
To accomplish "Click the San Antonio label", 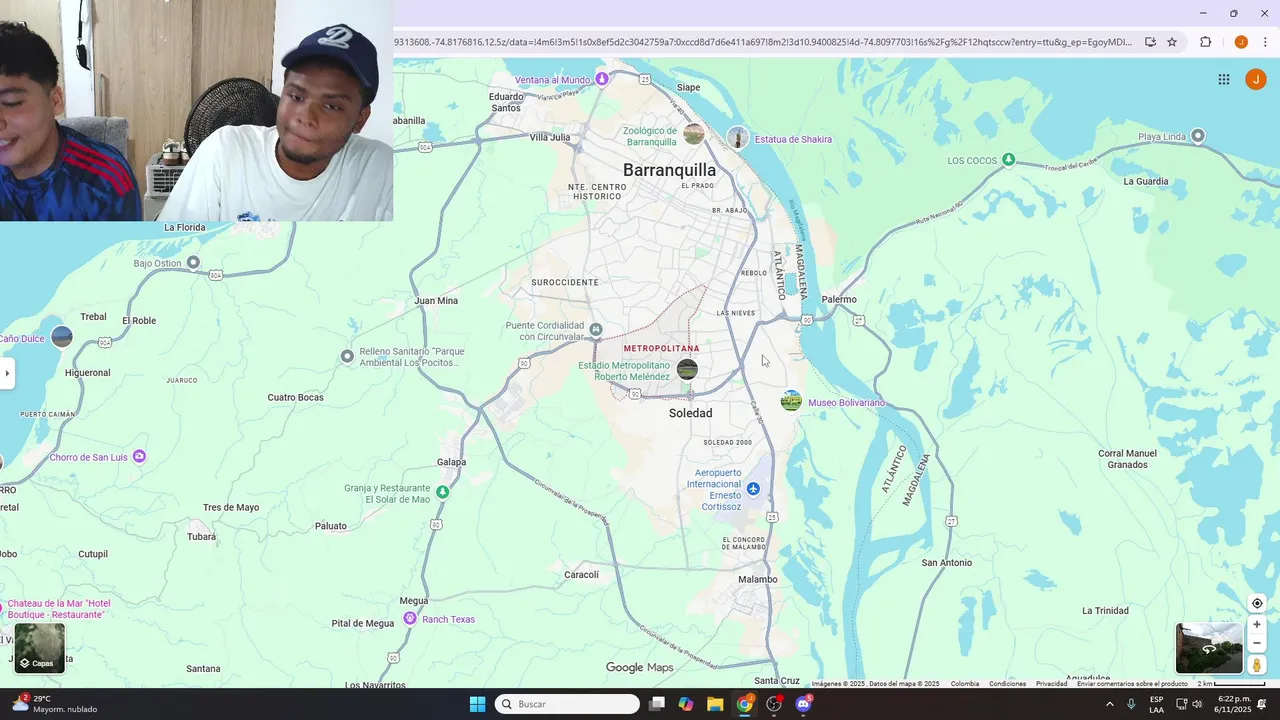I will (946, 563).
